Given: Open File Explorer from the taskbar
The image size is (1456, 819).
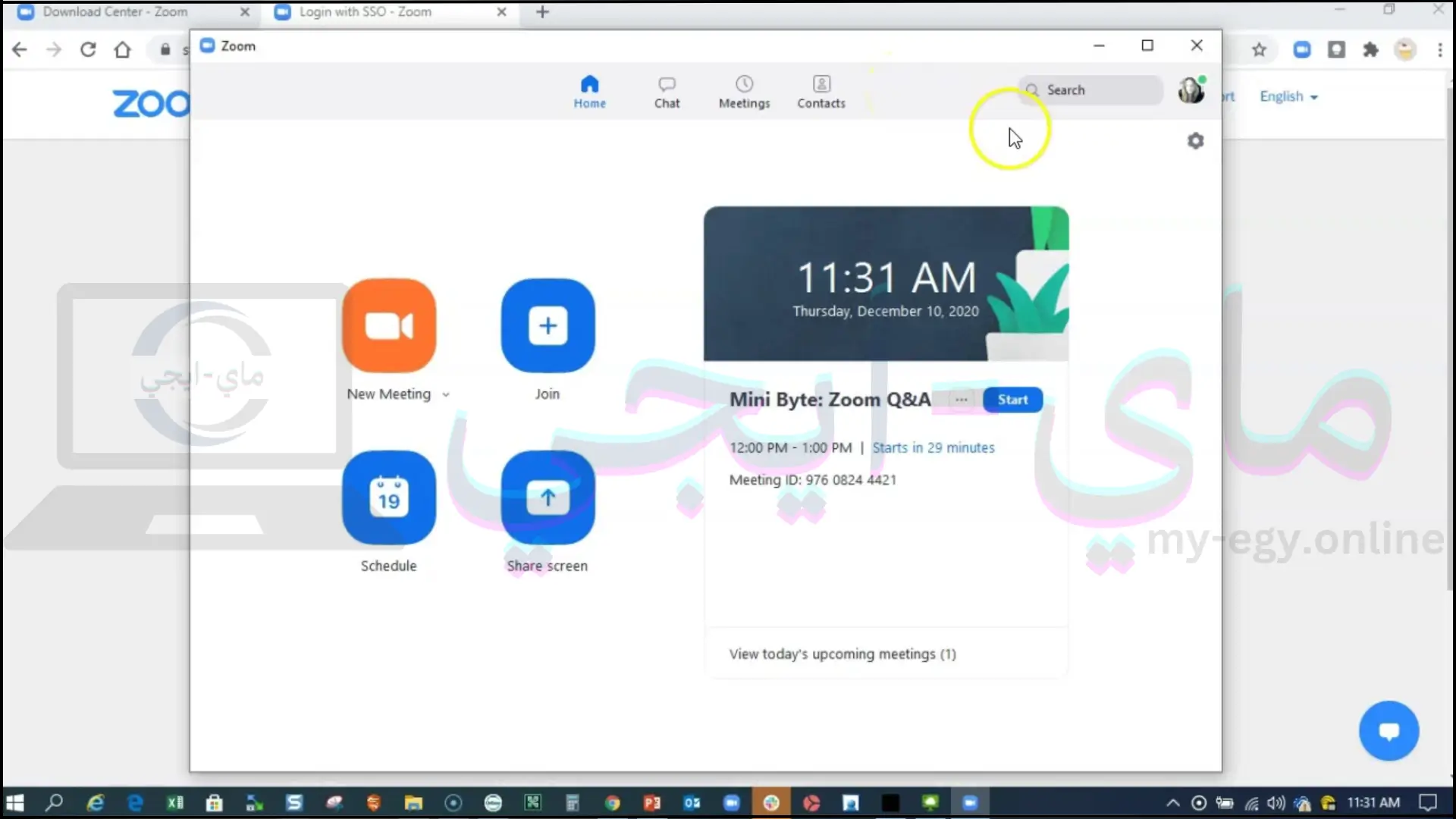Looking at the screenshot, I should pos(413,802).
